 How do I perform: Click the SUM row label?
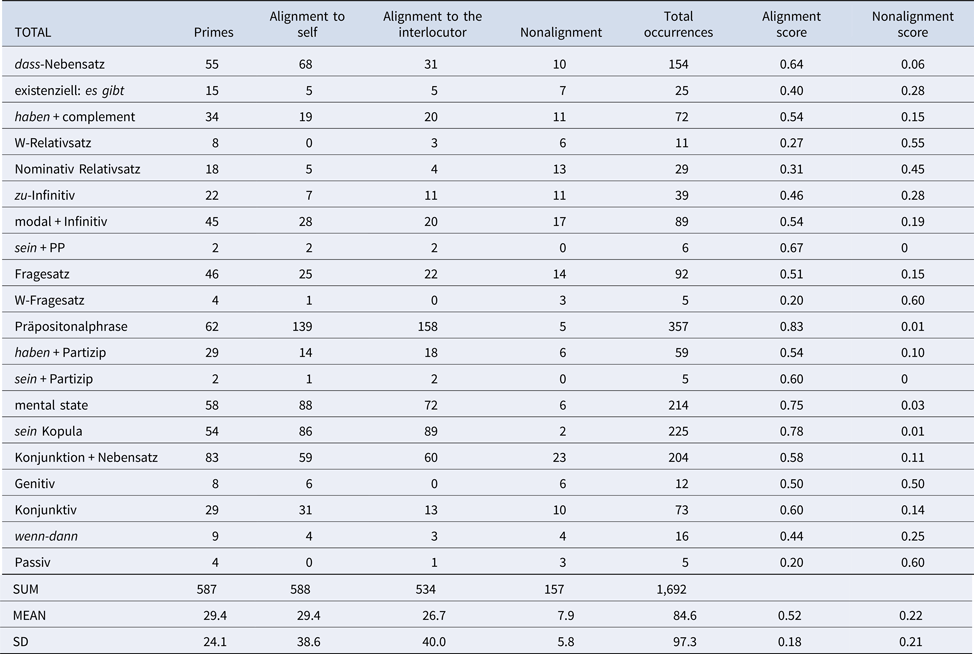click(30, 587)
